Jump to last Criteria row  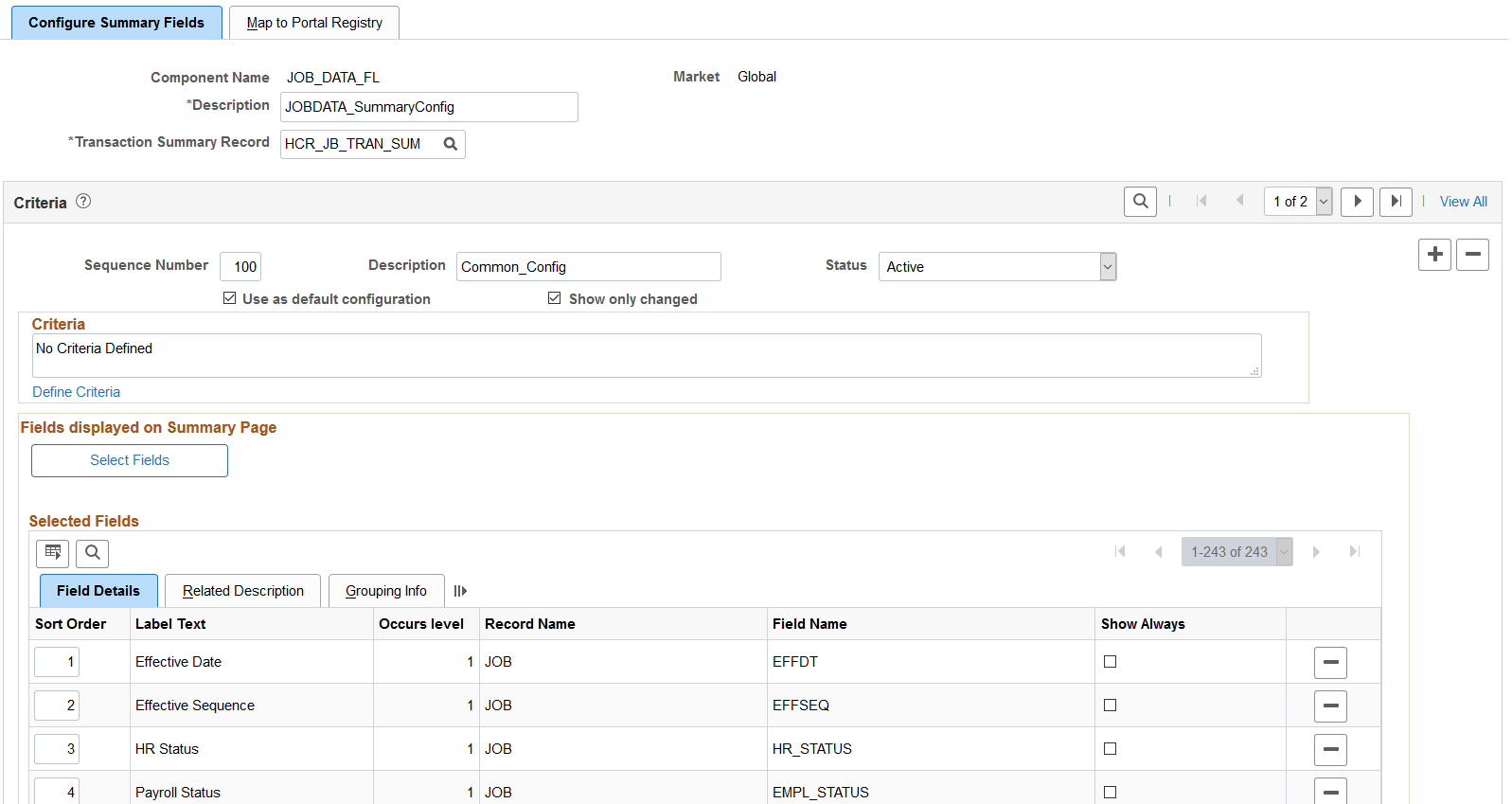[1396, 202]
